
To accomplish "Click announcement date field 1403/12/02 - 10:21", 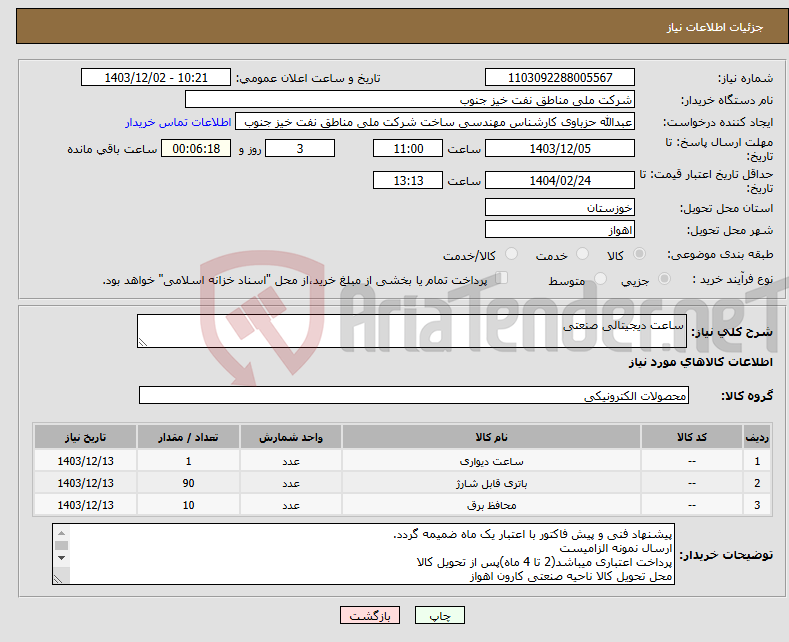I will (156, 77).
